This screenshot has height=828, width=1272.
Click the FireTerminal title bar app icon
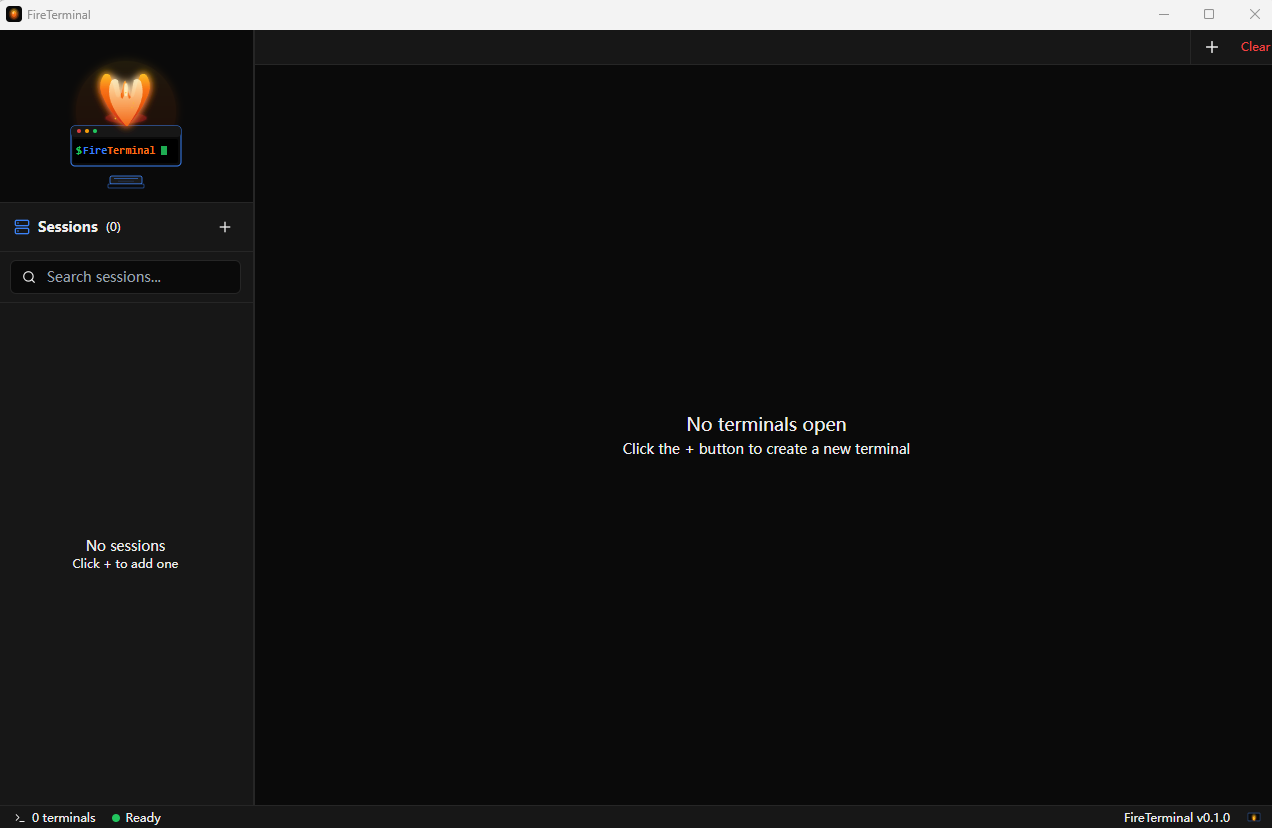pyautogui.click(x=14, y=14)
